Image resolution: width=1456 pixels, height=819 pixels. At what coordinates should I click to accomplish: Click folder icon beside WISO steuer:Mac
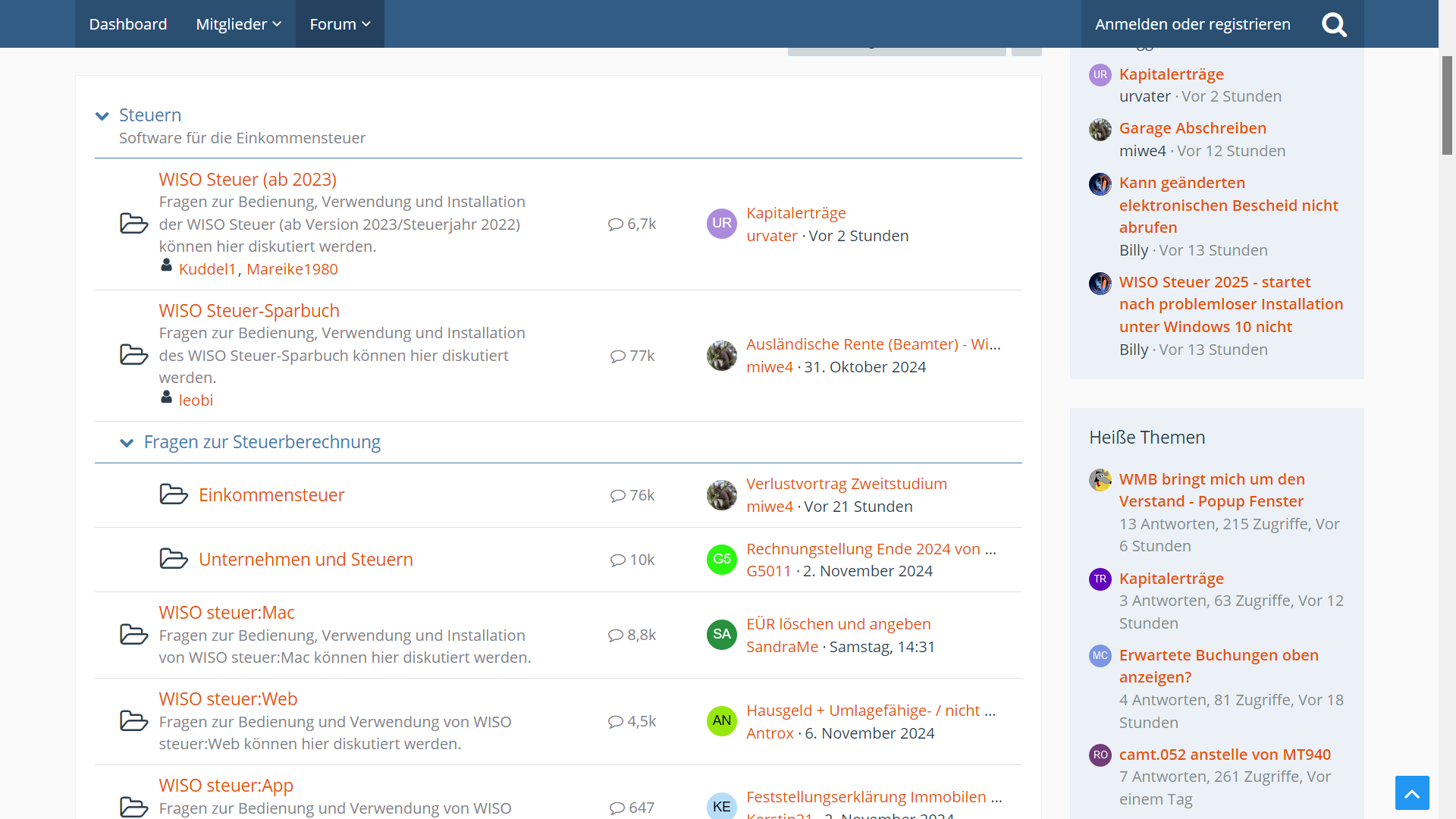click(133, 635)
